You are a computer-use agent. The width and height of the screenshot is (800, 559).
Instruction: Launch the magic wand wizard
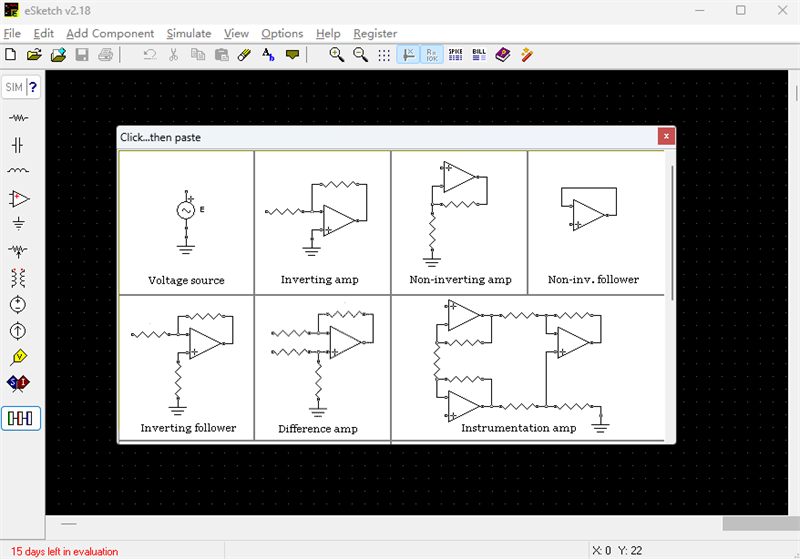click(x=527, y=55)
